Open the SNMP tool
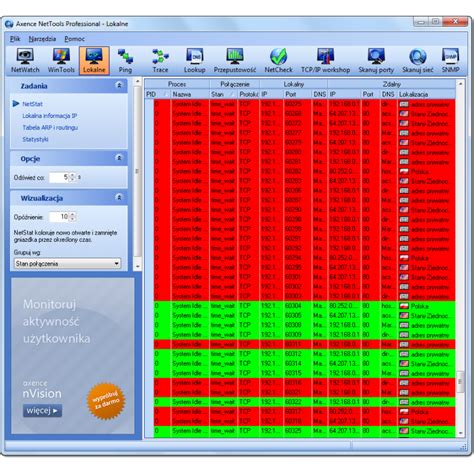The height and width of the screenshot is (474, 474). (x=451, y=60)
